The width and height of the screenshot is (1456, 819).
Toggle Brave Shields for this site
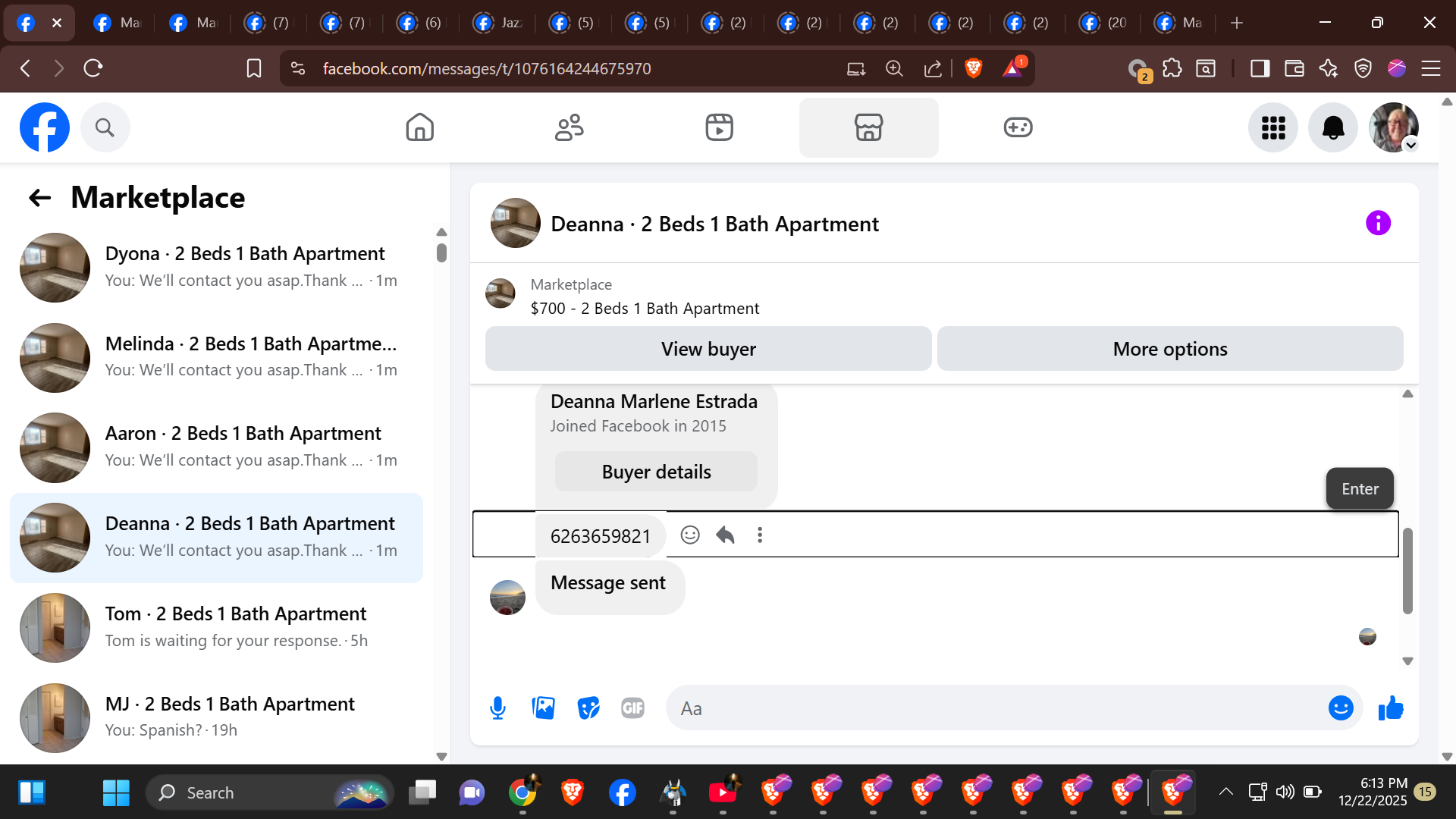point(974,68)
